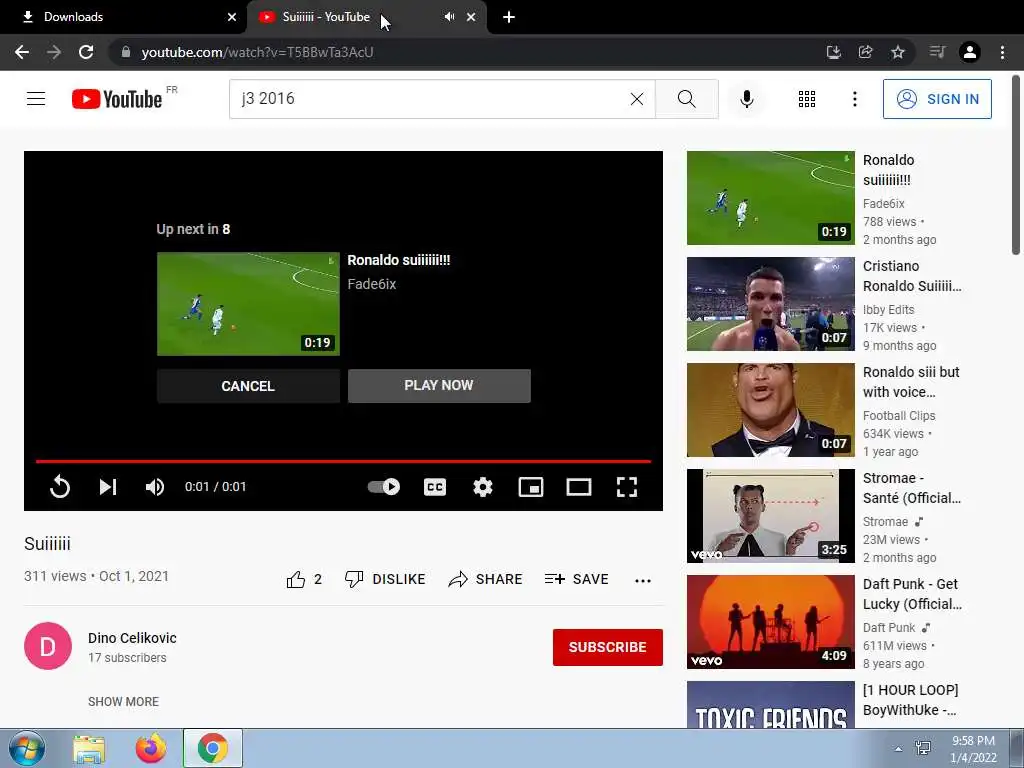Open Cristiano Ronaldo Suiiiii video thumbnail
Image resolution: width=1024 pixels, height=768 pixels.
[x=771, y=304]
